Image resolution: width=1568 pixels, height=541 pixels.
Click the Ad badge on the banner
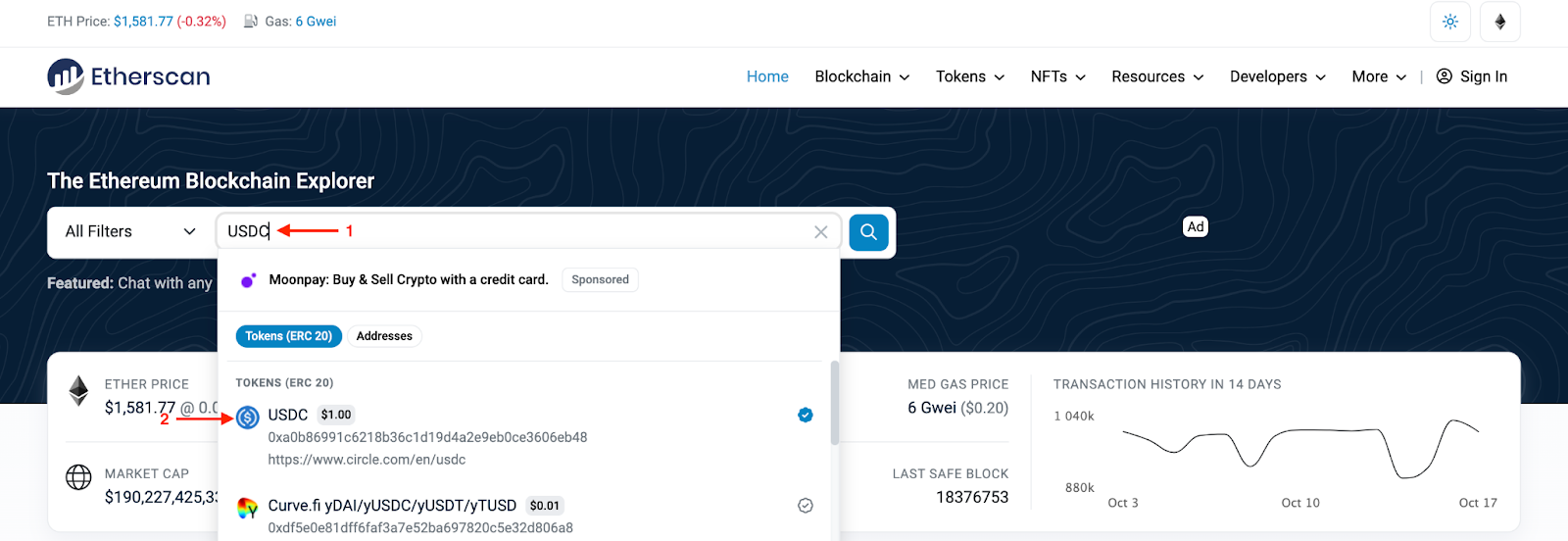click(1196, 226)
